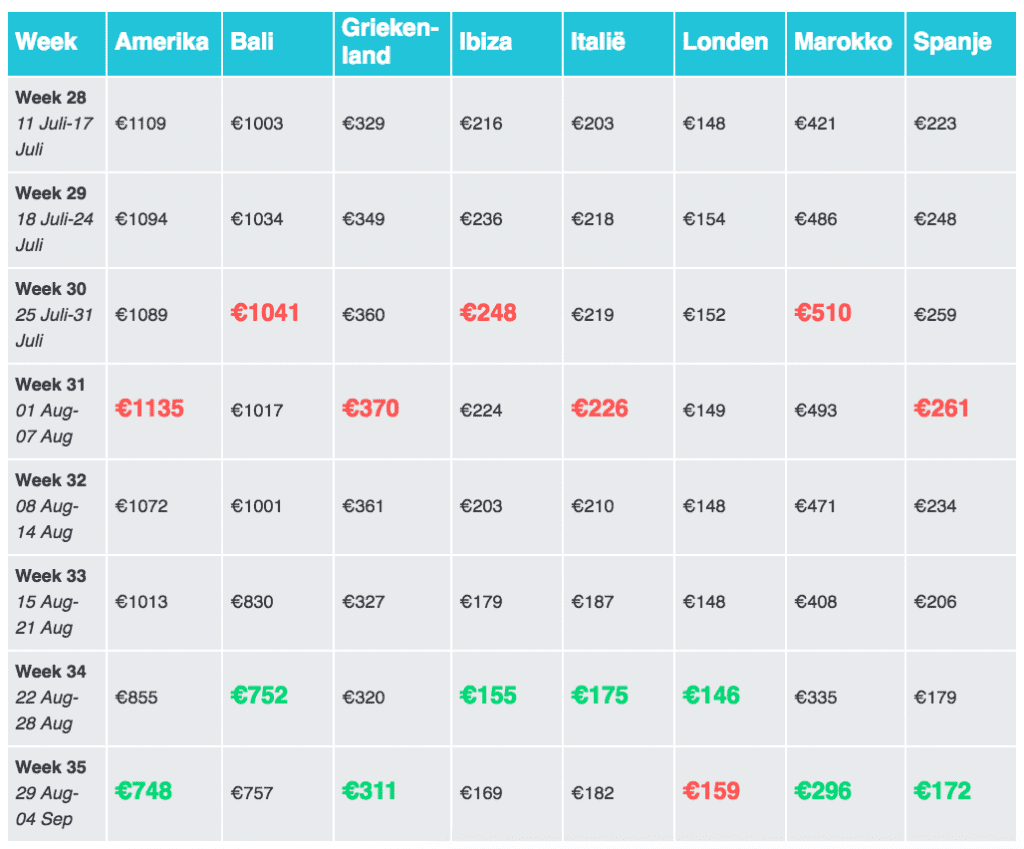Image resolution: width=1024 pixels, height=849 pixels.
Task: Click the €830 Bali price in Week 33
Action: [x=252, y=602]
